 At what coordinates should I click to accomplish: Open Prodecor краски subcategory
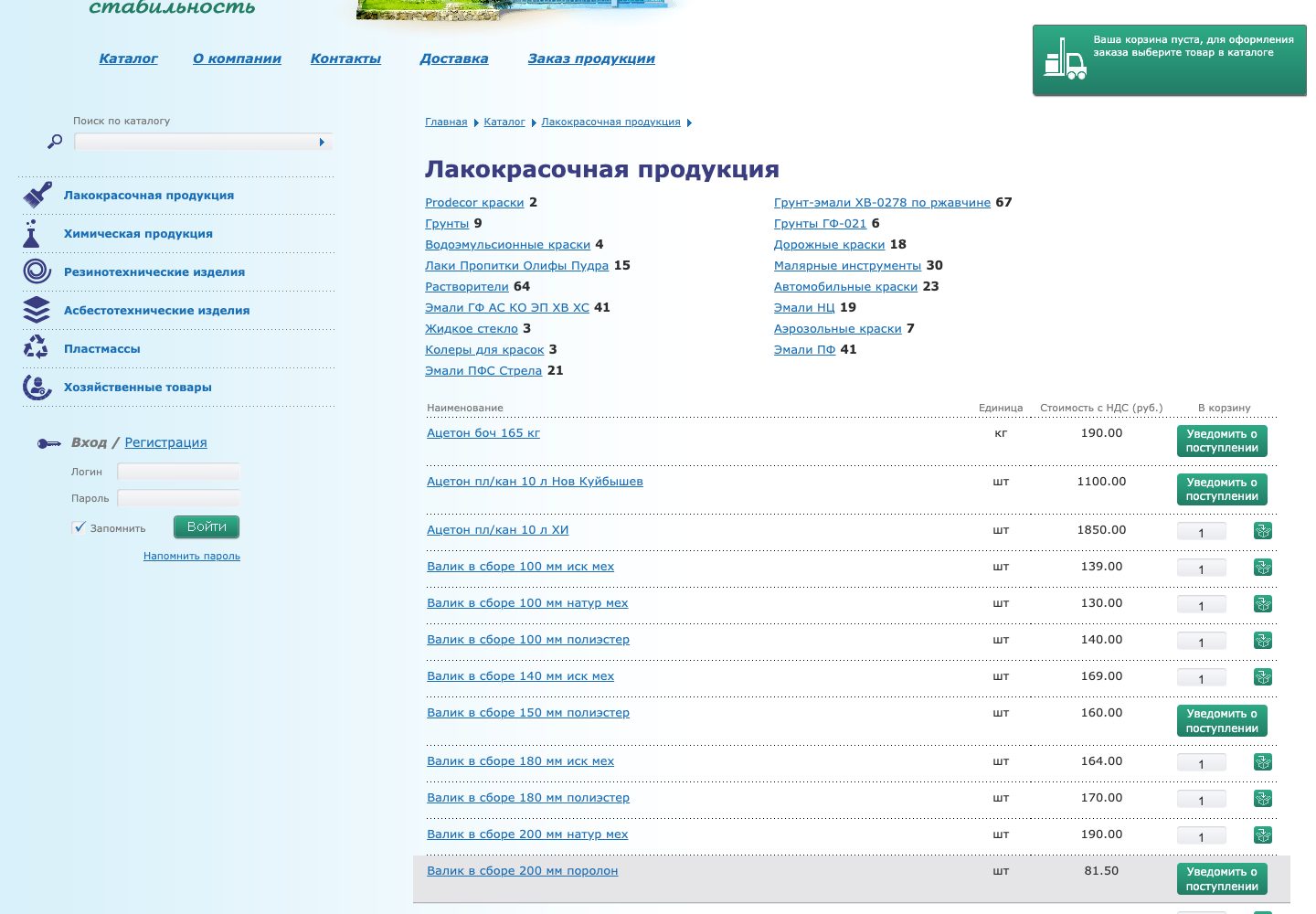tap(474, 202)
